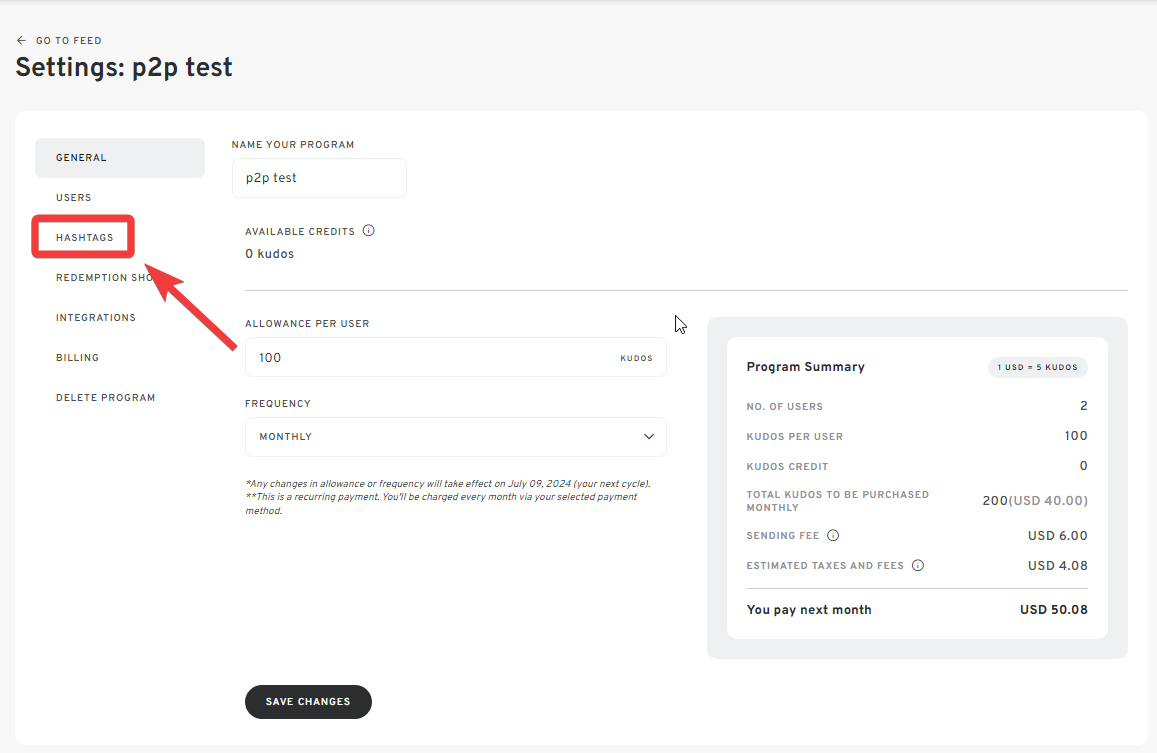Image resolution: width=1157 pixels, height=753 pixels.
Task: Click the Estimated Taxes and Fees info icon
Action: coord(917,565)
